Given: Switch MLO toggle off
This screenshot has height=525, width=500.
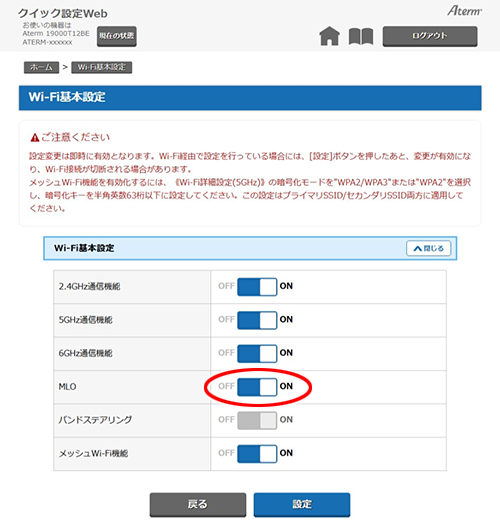Looking at the screenshot, I should point(257,387).
